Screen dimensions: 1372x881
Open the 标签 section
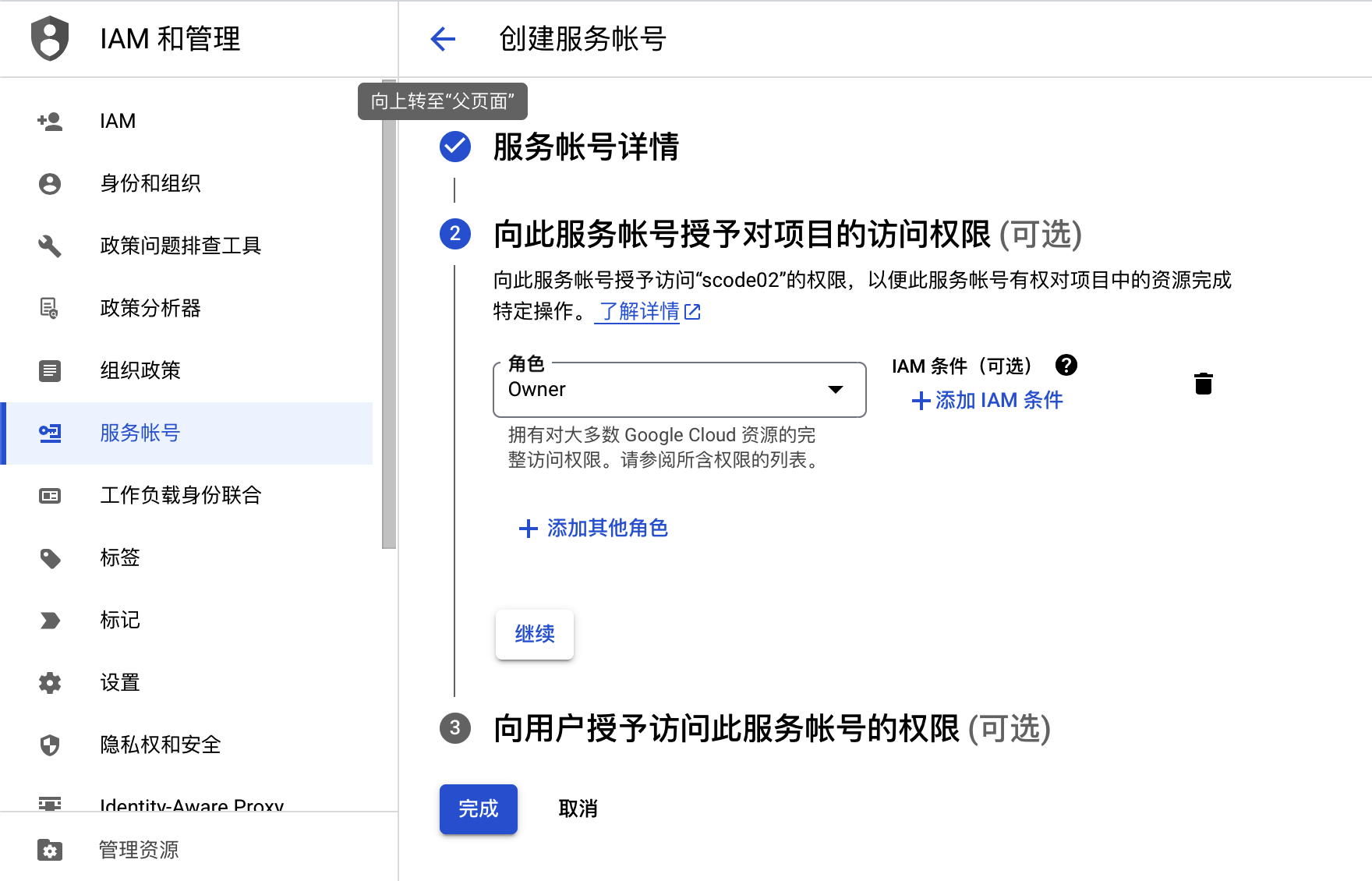(119, 557)
